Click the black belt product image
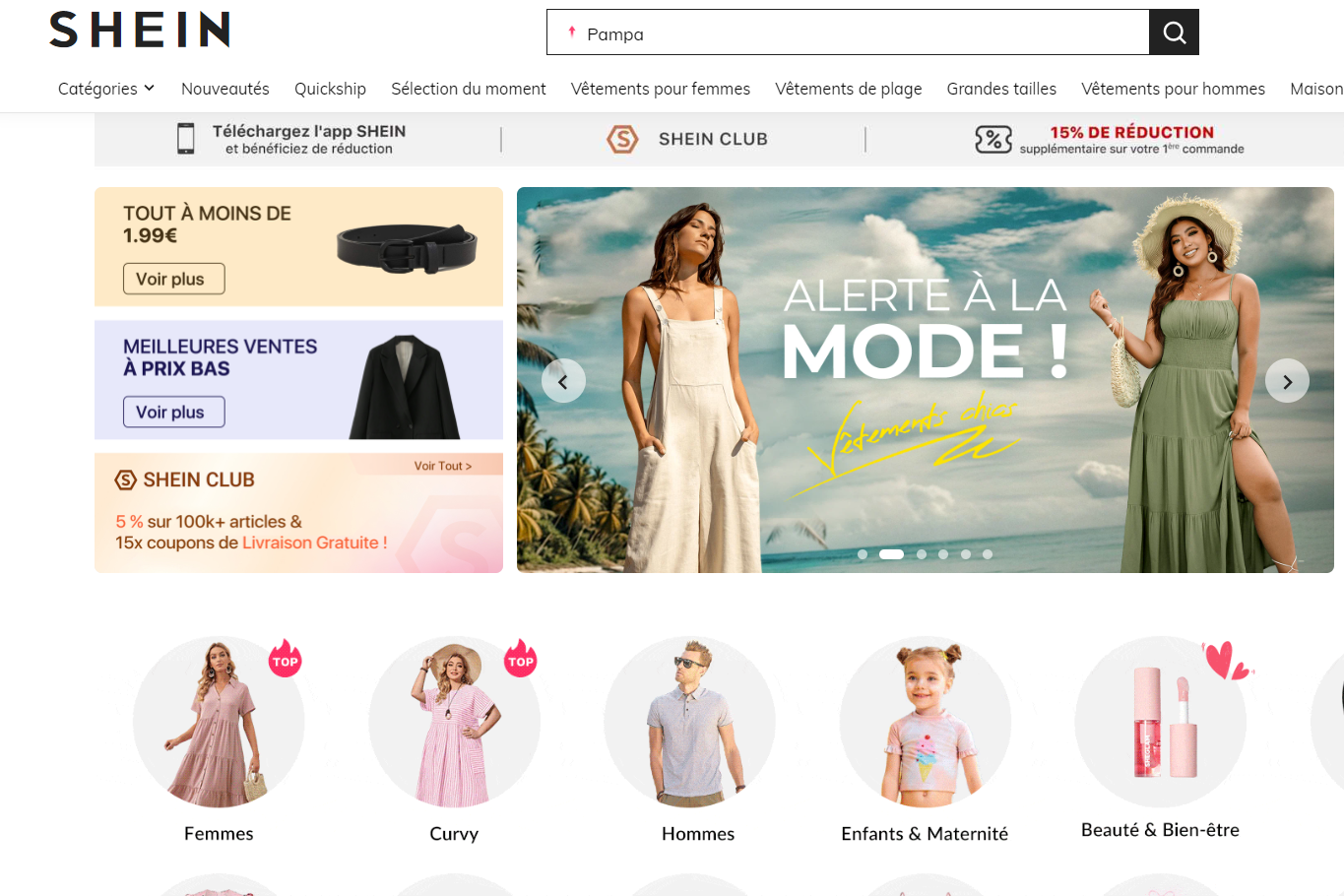The width and height of the screenshot is (1344, 896). tap(407, 248)
